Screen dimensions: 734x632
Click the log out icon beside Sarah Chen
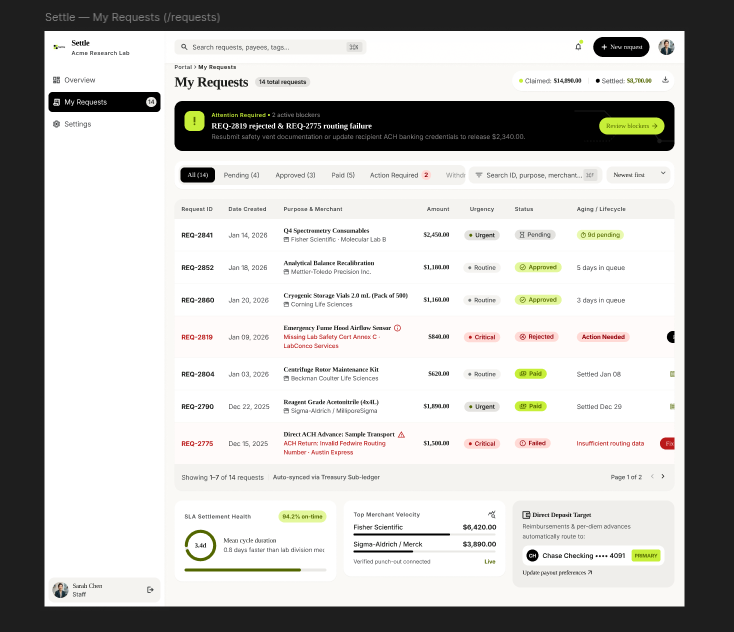(x=150, y=590)
